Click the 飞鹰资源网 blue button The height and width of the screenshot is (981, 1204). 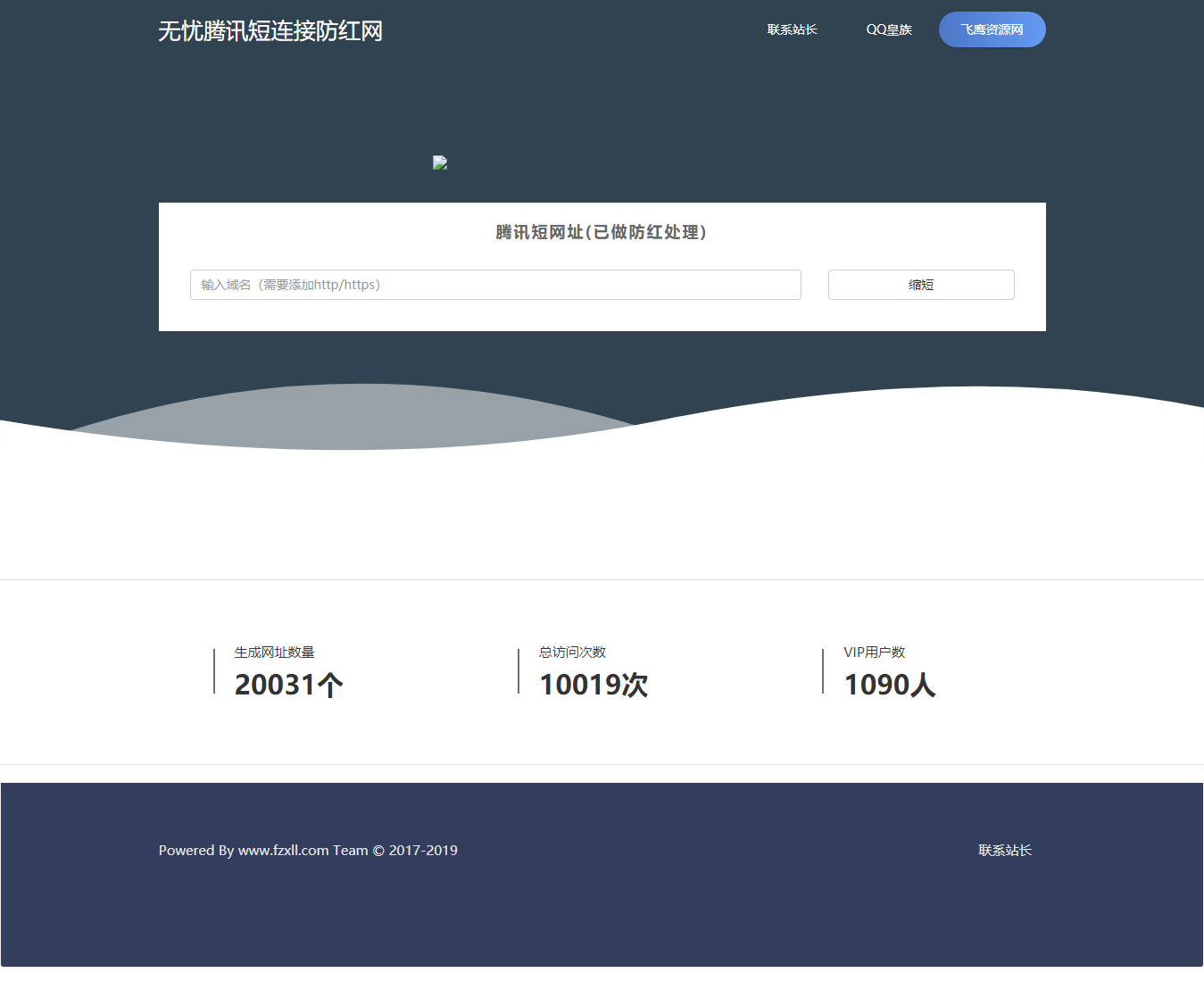[x=992, y=29]
